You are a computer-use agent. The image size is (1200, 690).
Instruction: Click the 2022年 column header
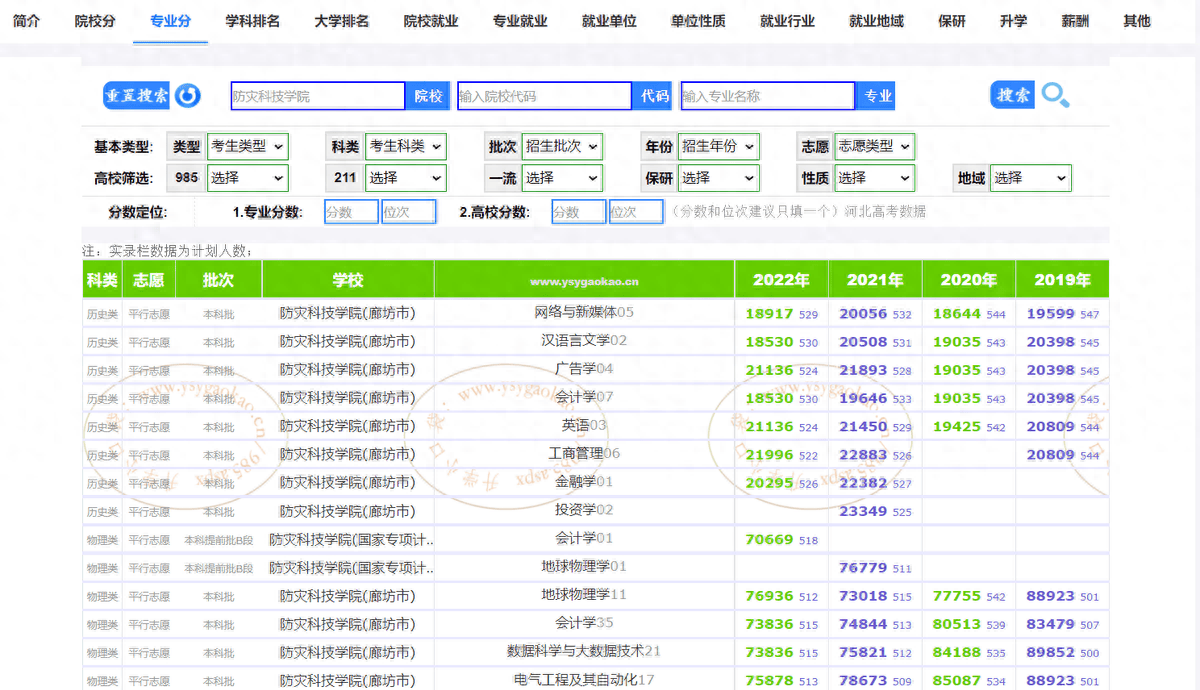(x=781, y=280)
